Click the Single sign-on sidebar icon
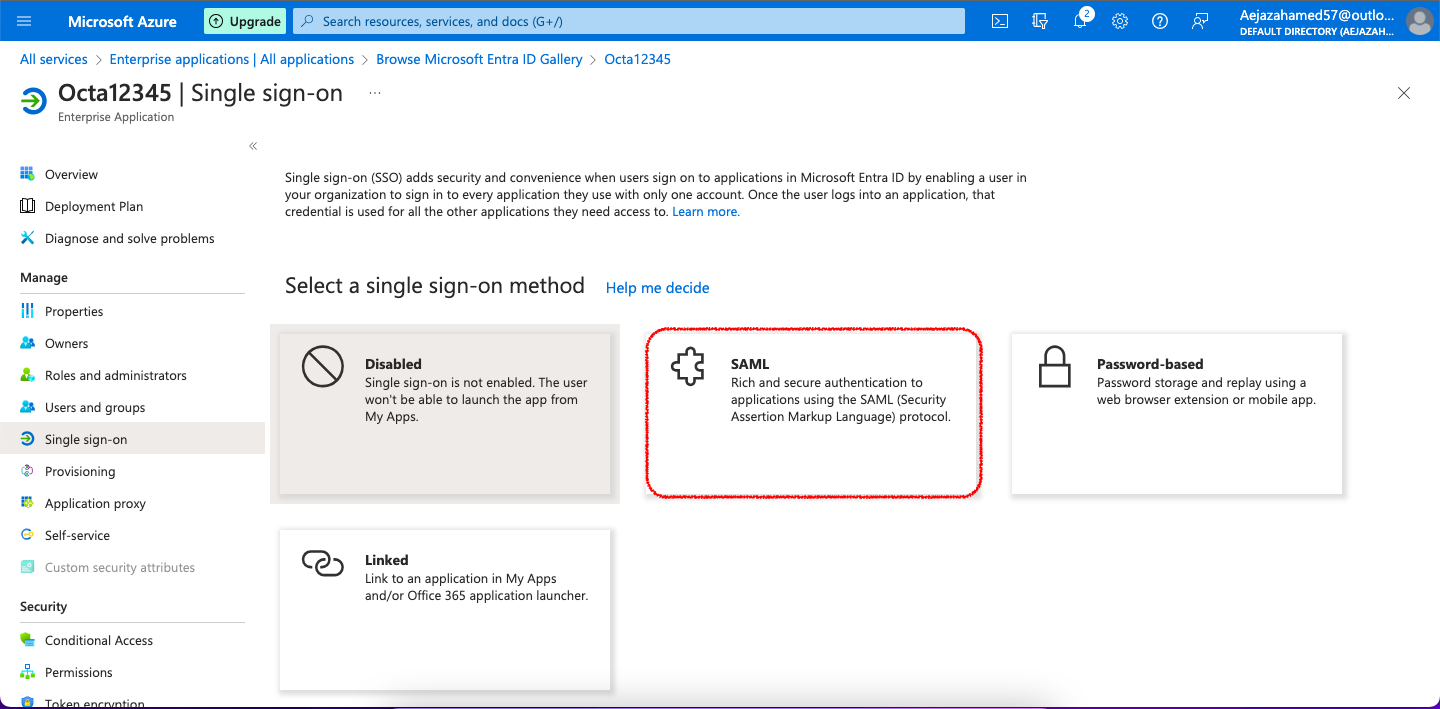1440x709 pixels. pos(27,439)
